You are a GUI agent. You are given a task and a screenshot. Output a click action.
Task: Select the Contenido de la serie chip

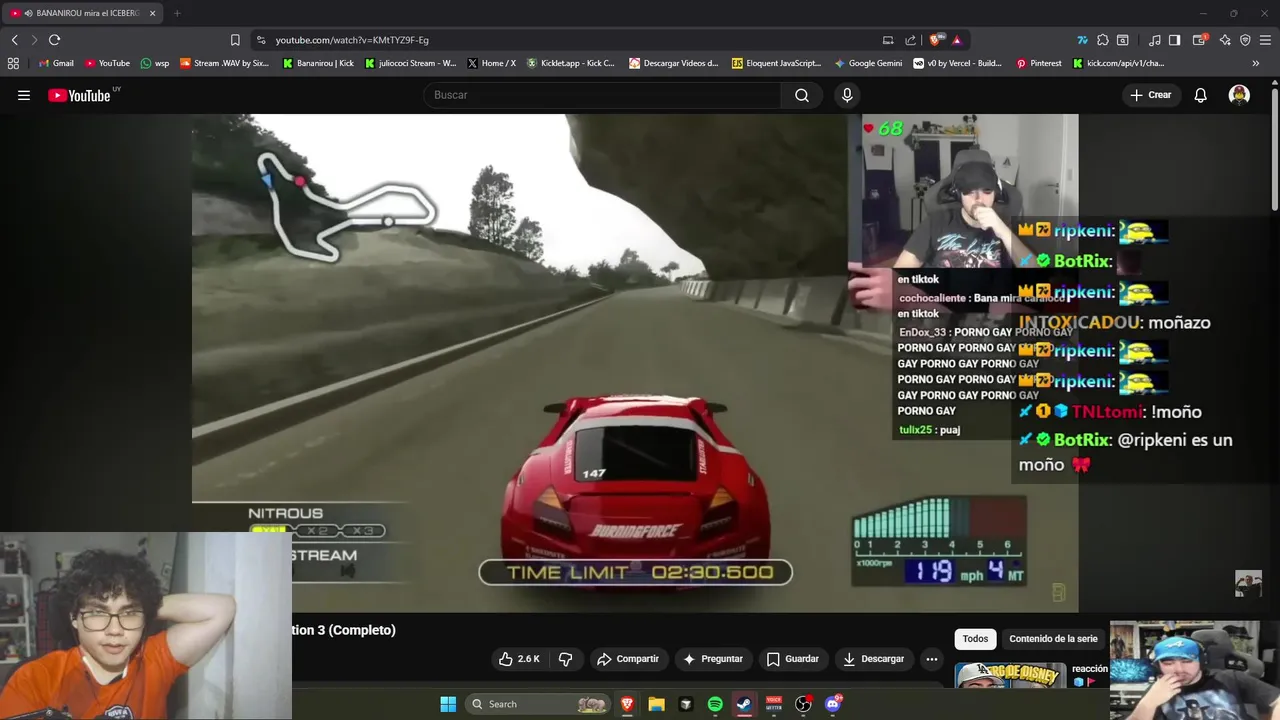click(1053, 639)
